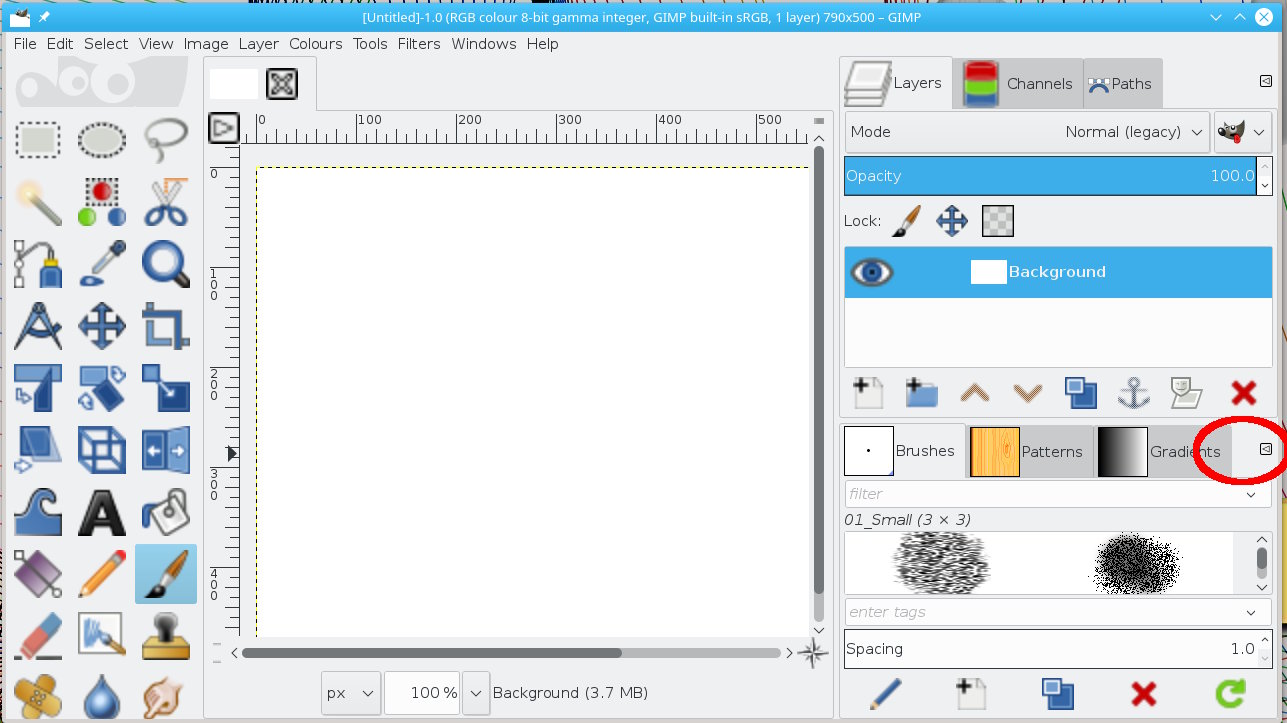The height and width of the screenshot is (723, 1287).
Task: Select the Scissors Select tool
Action: (166, 202)
